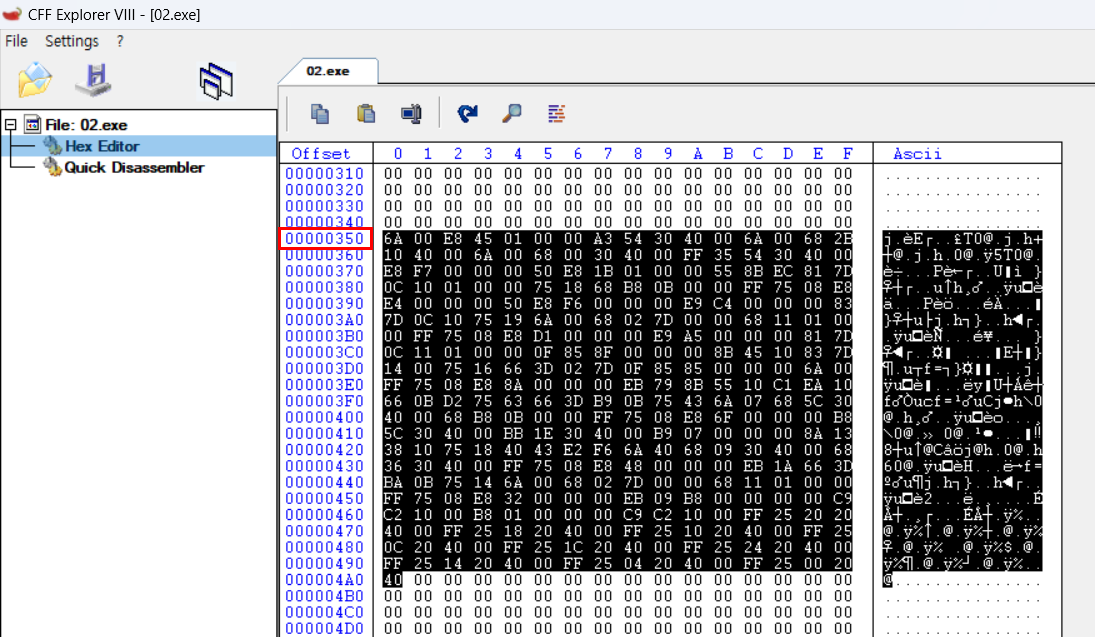The width and height of the screenshot is (1095, 637).
Task: Click the multiple windows icon
Action: coord(216,81)
